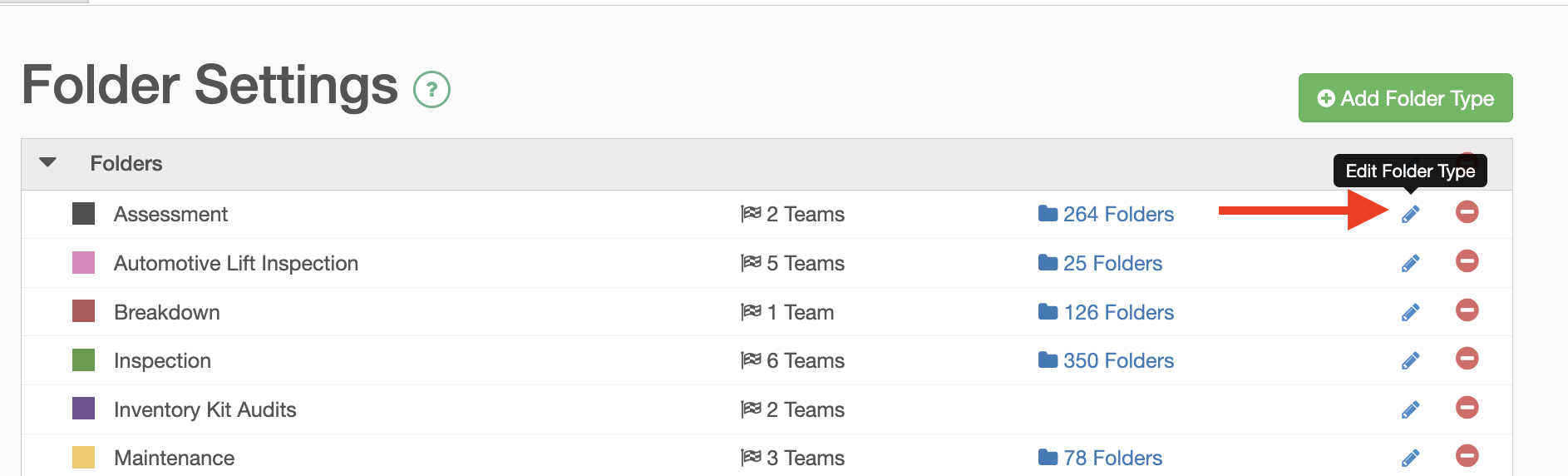
Task: Click red delete icon for Maintenance
Action: pos(1467,456)
